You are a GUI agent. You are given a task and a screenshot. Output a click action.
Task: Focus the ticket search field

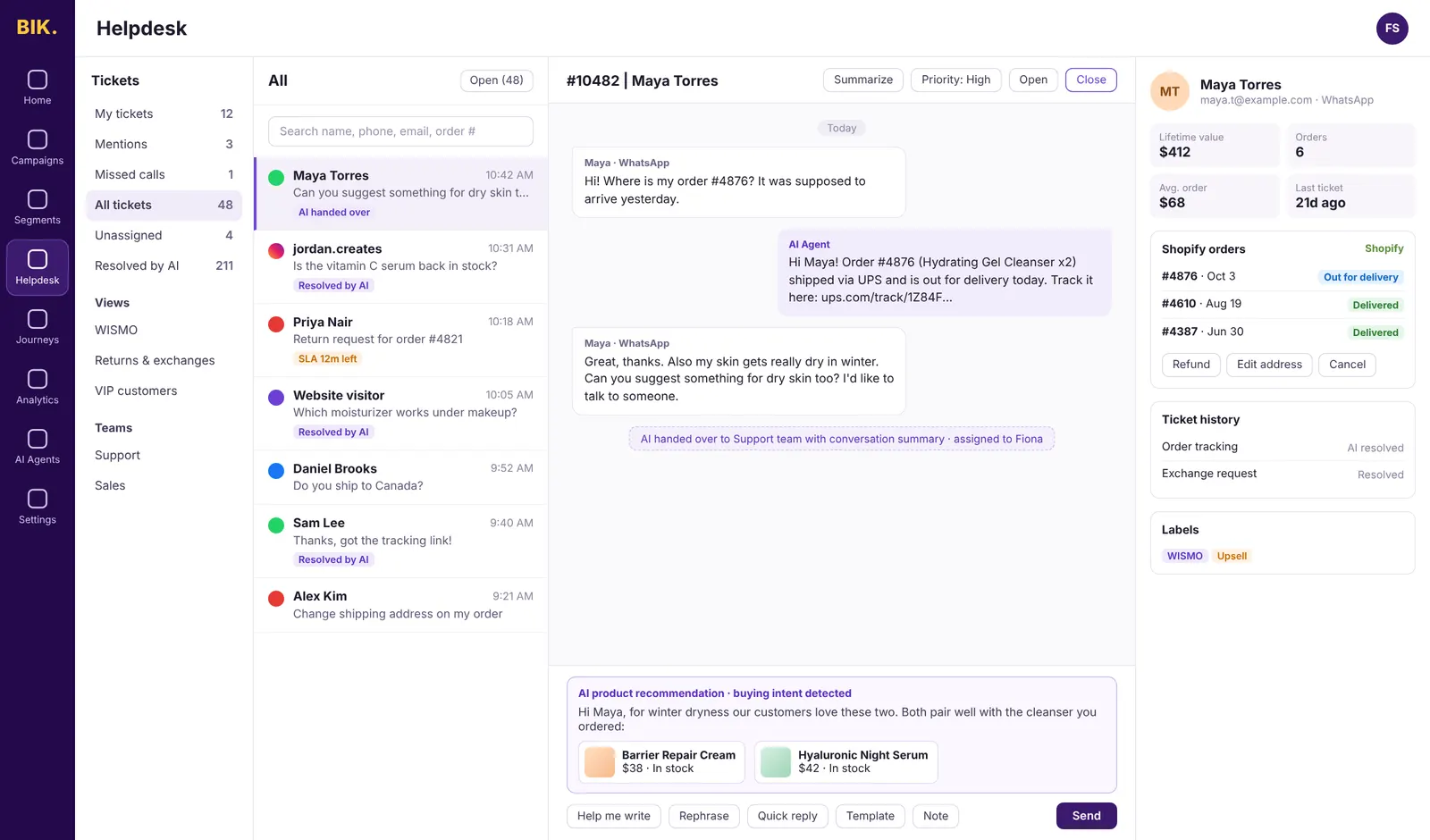[x=400, y=131]
